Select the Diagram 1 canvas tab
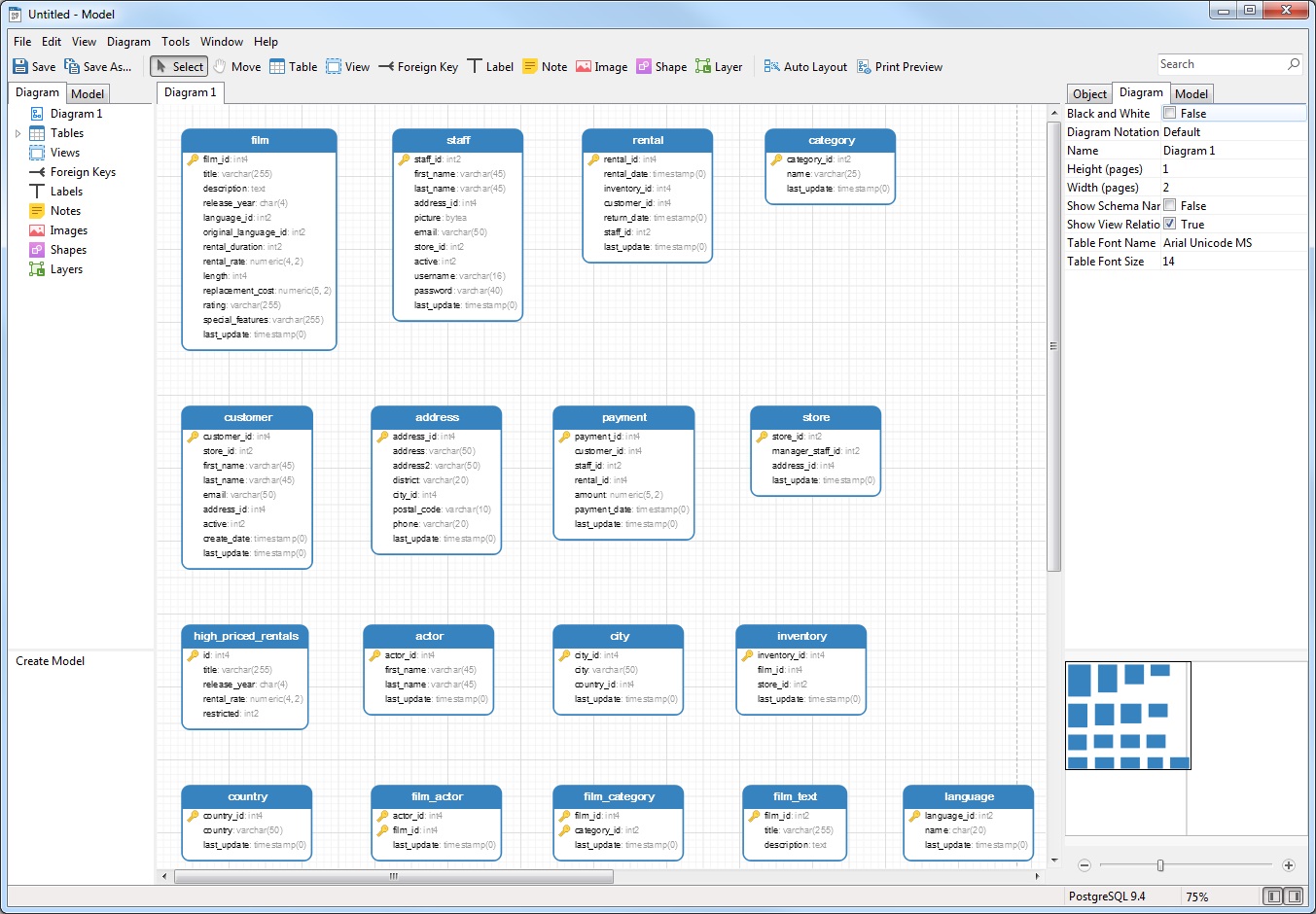This screenshot has height=914, width=1316. click(191, 92)
